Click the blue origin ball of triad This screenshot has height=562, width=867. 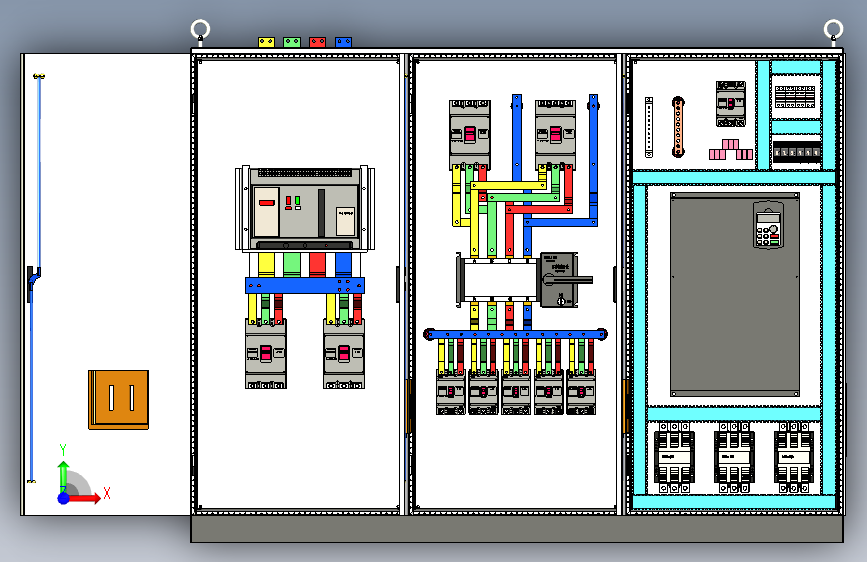64,498
